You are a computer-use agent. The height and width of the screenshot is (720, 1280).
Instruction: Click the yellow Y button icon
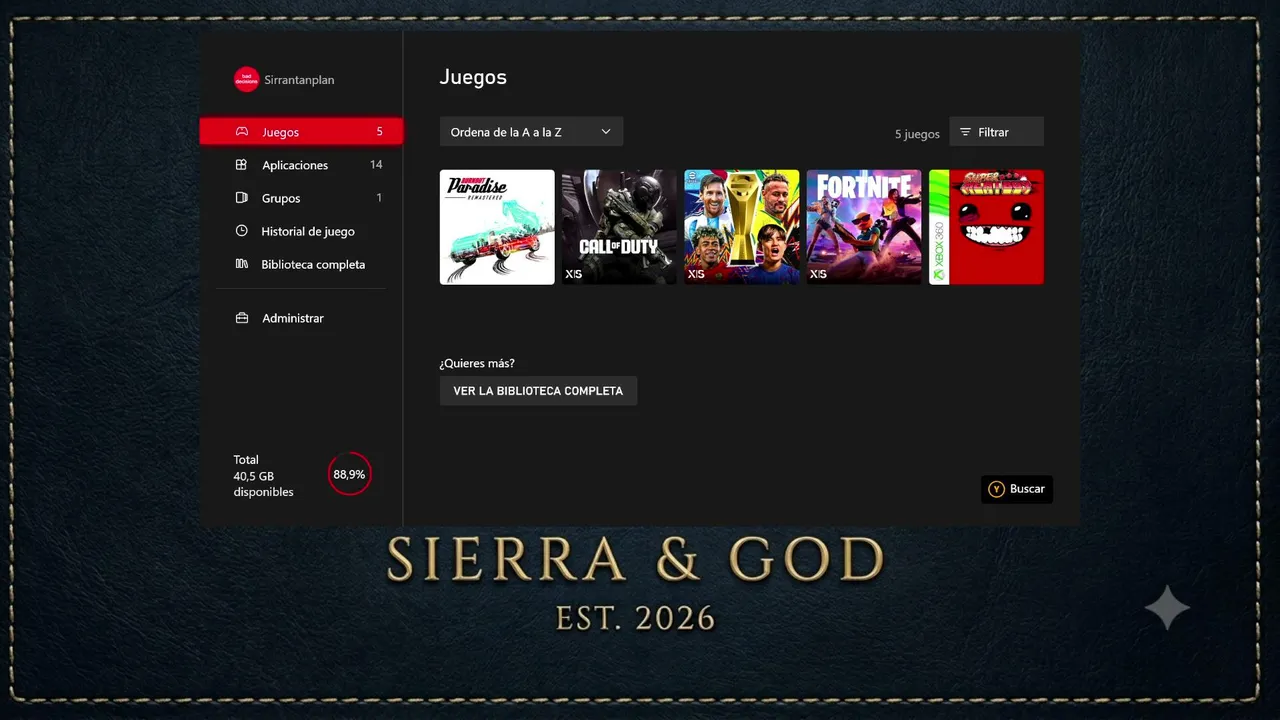coord(996,489)
